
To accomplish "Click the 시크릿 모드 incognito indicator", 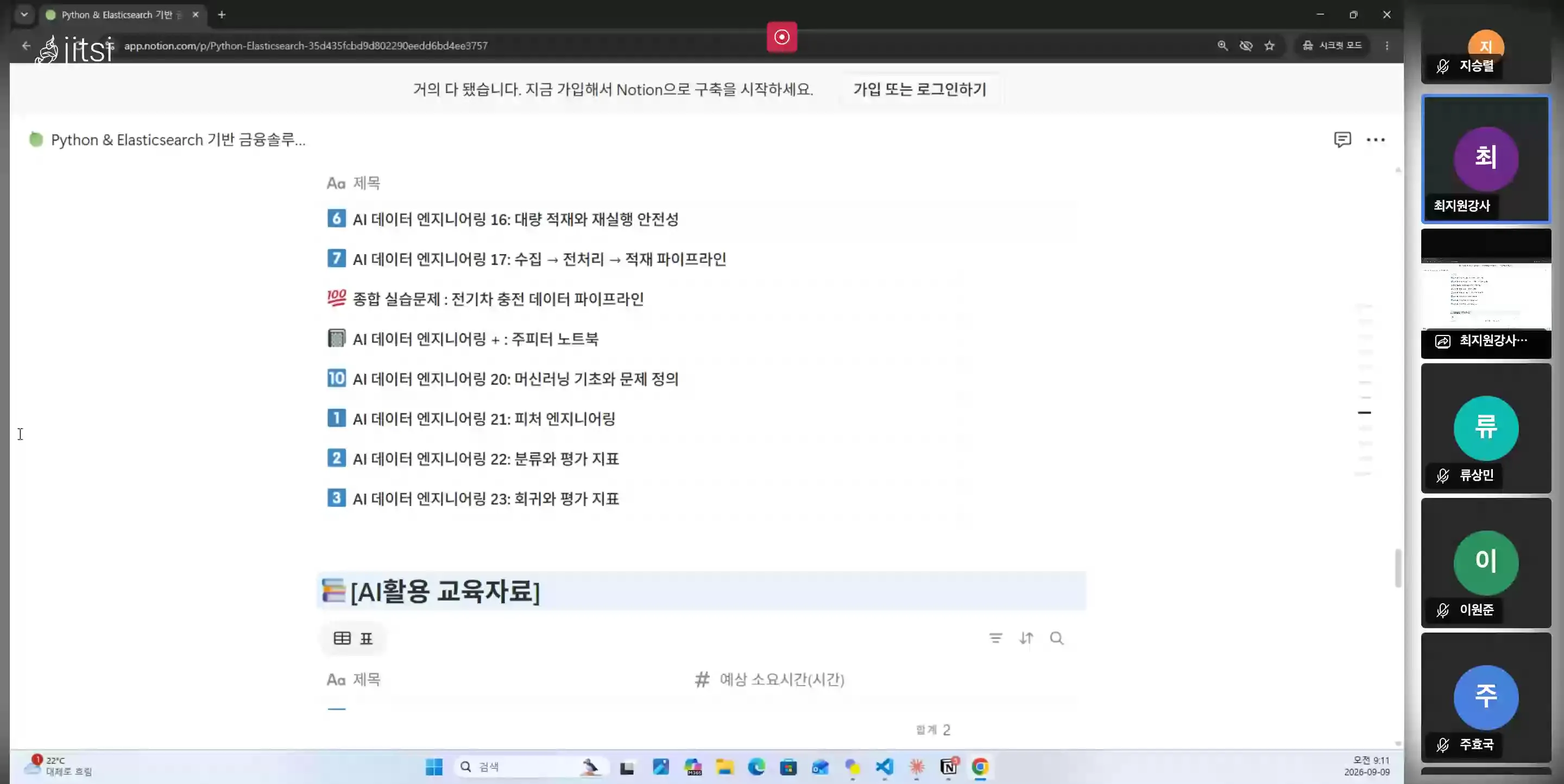I will coord(1333,46).
